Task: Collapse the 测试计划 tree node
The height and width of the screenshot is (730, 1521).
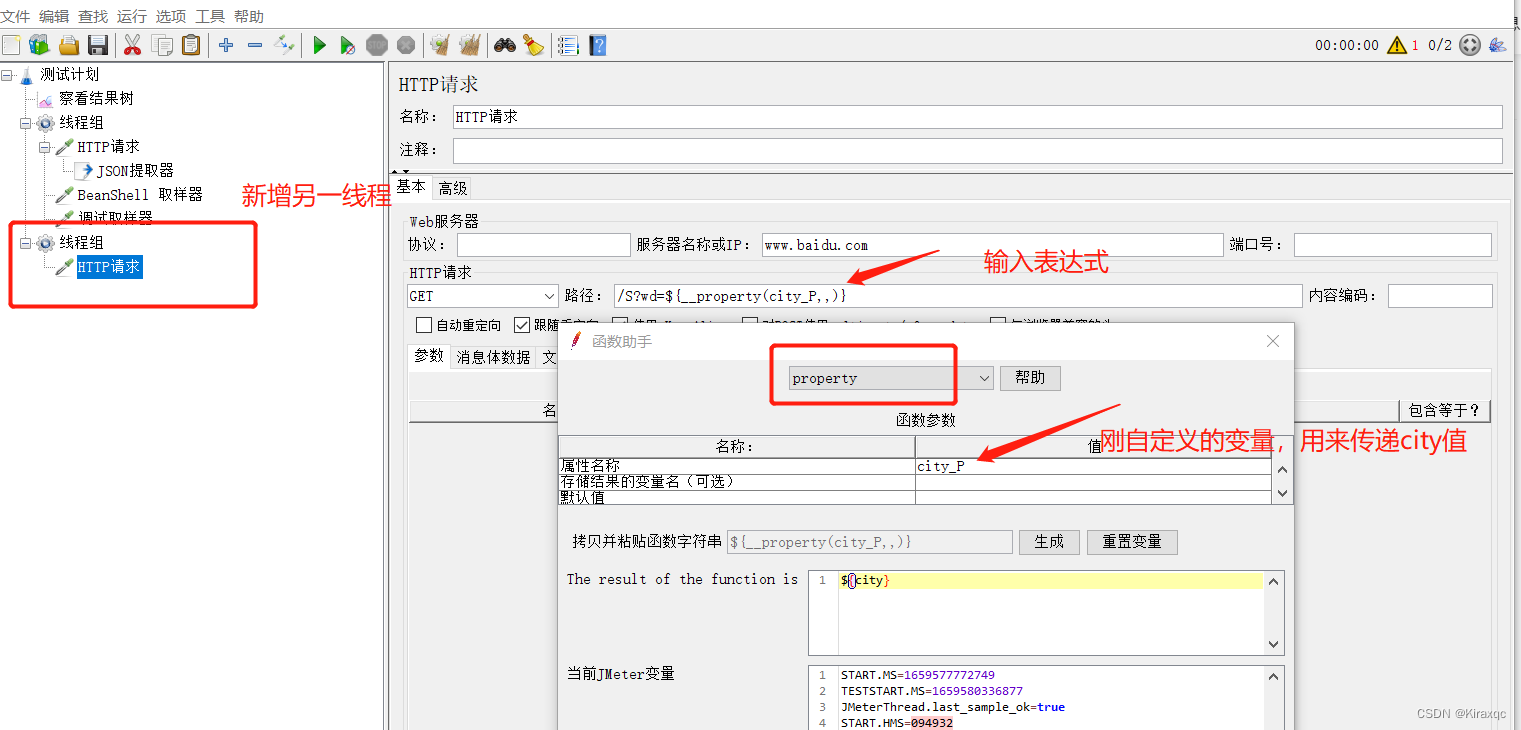Action: click(x=8, y=75)
